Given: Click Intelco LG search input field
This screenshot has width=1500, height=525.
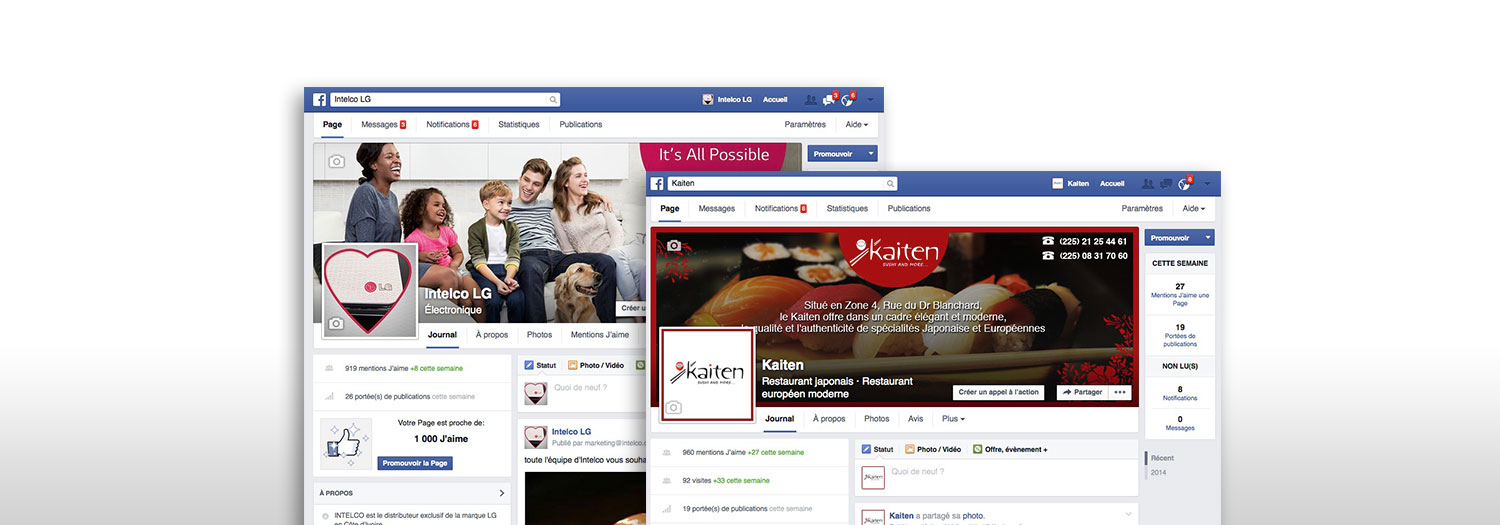Looking at the screenshot, I should coord(445,100).
